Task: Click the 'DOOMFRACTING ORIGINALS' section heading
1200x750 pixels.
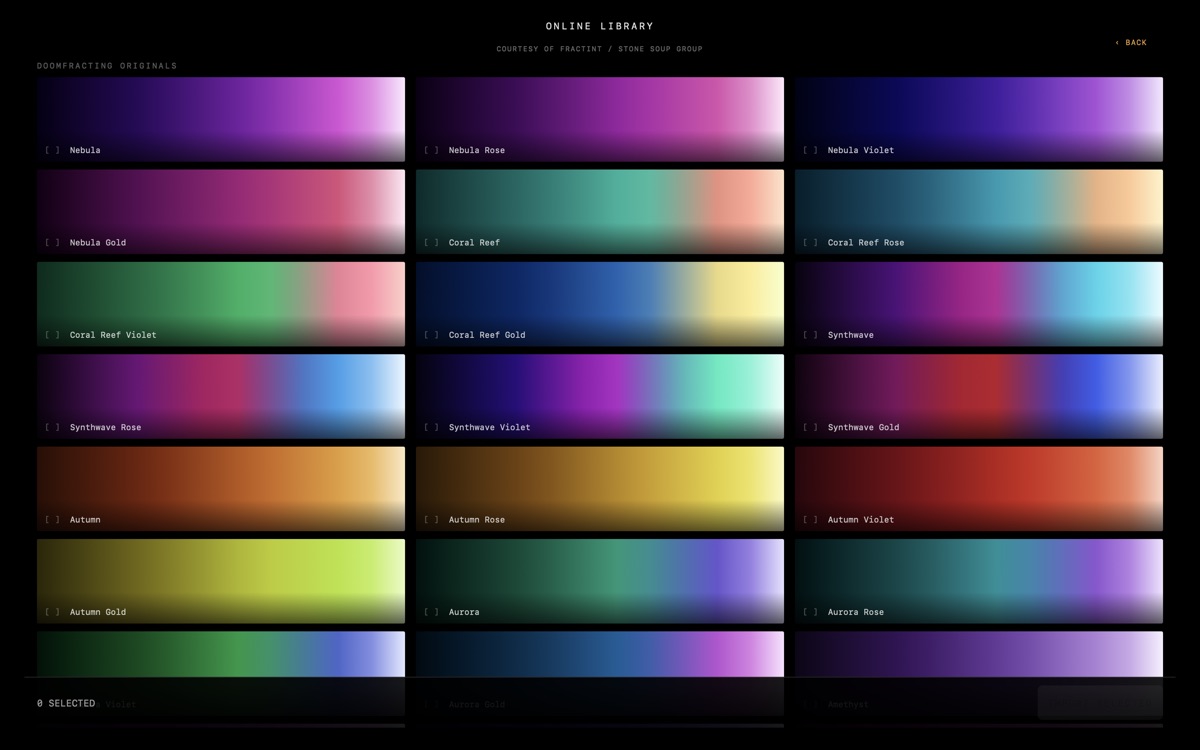Action: 107,66
